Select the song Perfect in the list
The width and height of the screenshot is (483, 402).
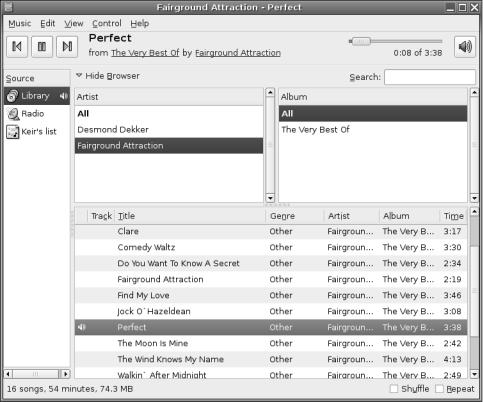click(x=271, y=327)
